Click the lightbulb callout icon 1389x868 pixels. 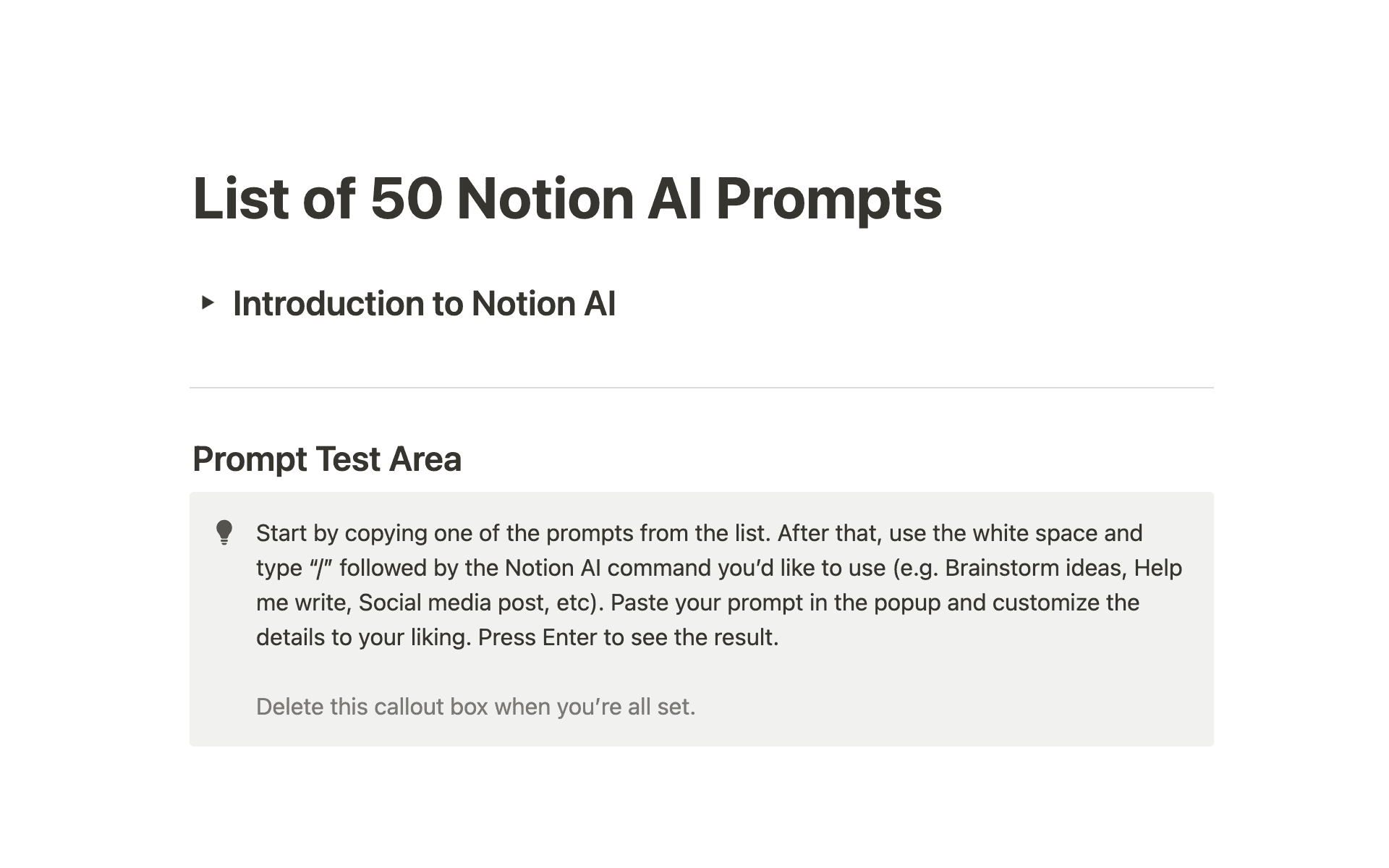pyautogui.click(x=224, y=532)
